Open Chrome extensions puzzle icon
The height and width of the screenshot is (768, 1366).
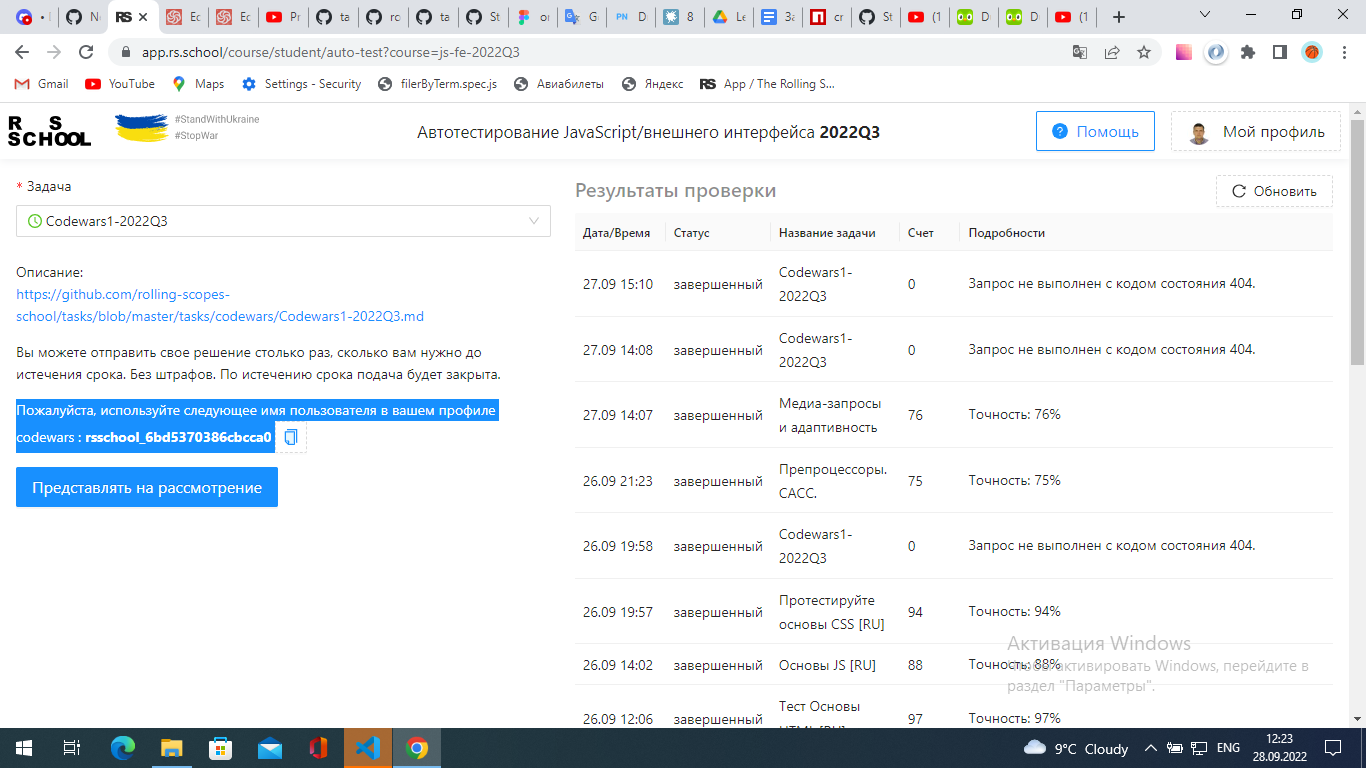pyautogui.click(x=1248, y=52)
